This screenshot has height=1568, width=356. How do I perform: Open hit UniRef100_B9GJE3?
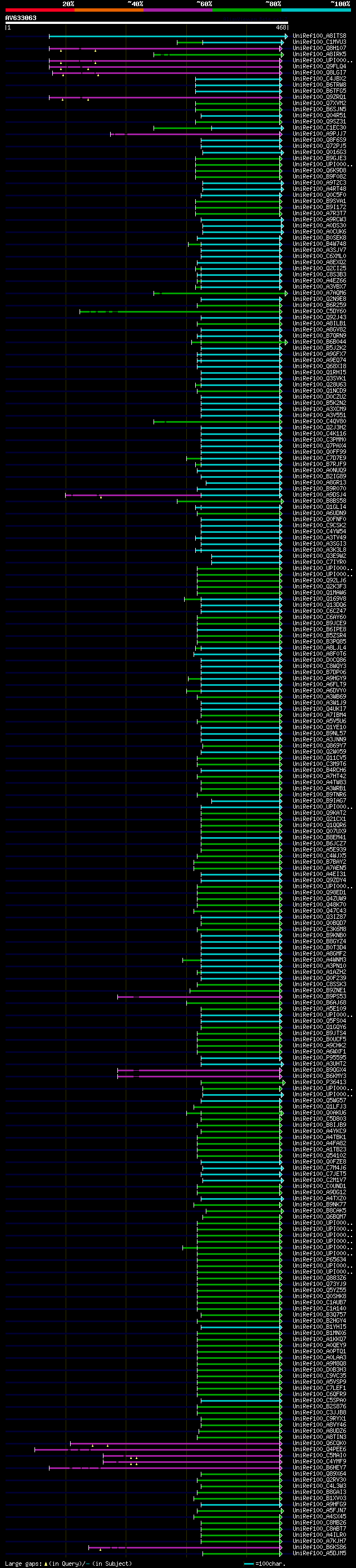click(x=319, y=159)
